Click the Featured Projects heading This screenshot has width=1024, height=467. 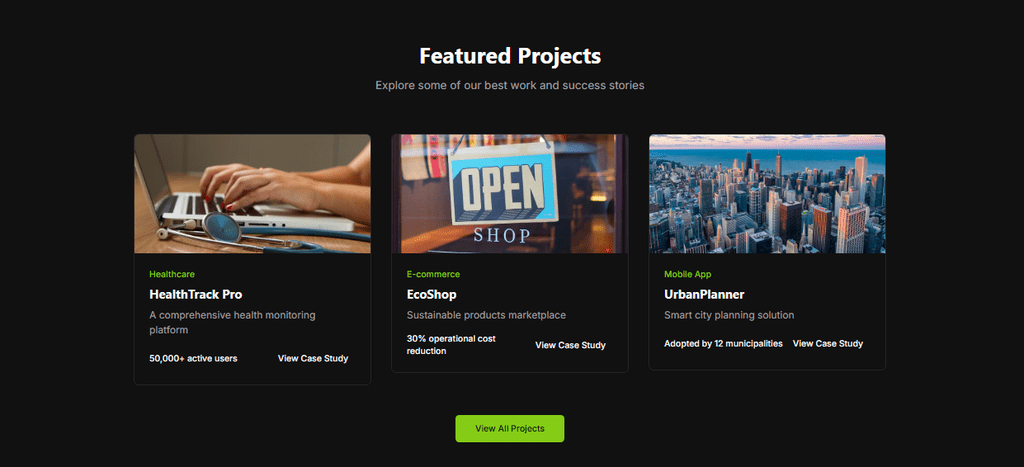click(510, 56)
